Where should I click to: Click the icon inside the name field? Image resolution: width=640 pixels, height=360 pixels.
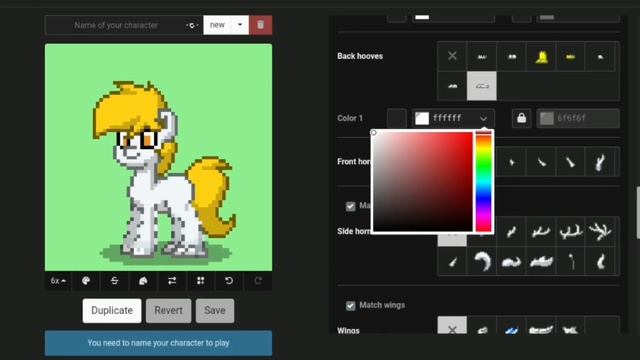point(191,25)
